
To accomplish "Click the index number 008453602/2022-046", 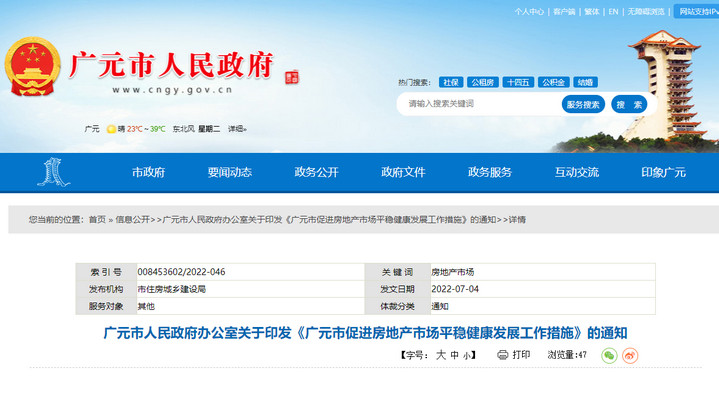I will (182, 272).
